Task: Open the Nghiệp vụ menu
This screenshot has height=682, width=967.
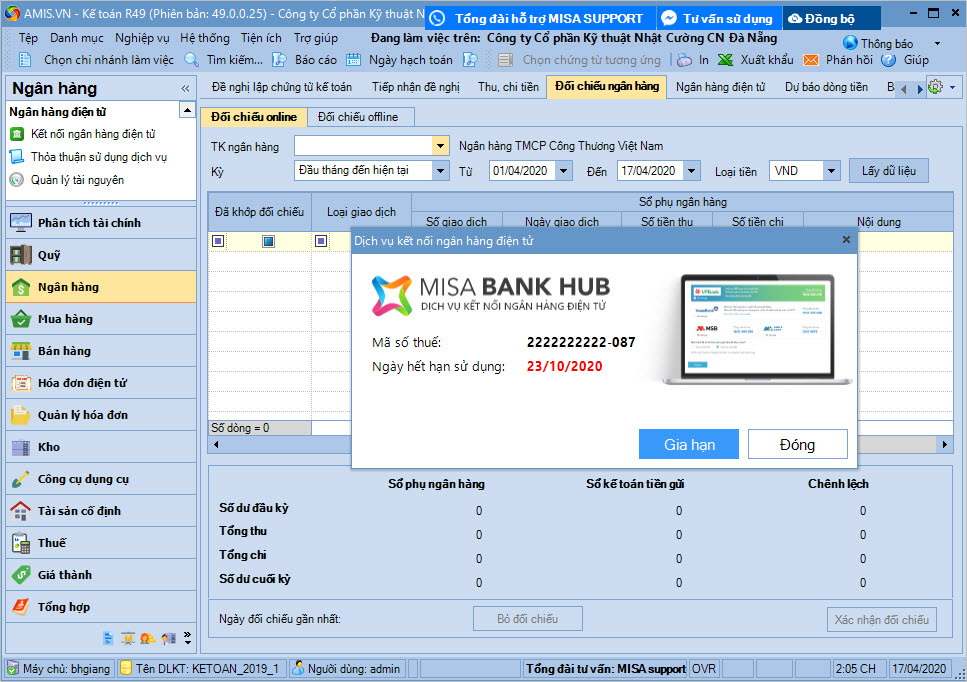Action: (x=142, y=38)
